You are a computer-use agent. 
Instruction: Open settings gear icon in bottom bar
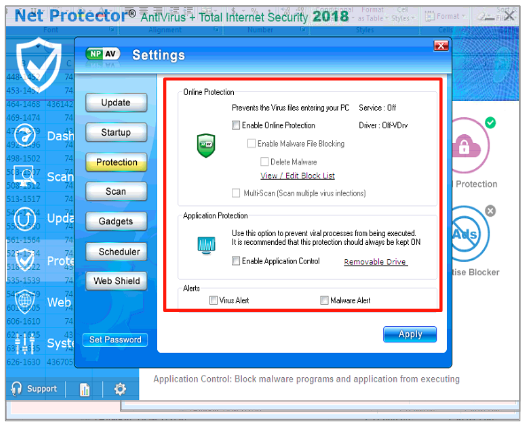pyautogui.click(x=120, y=389)
